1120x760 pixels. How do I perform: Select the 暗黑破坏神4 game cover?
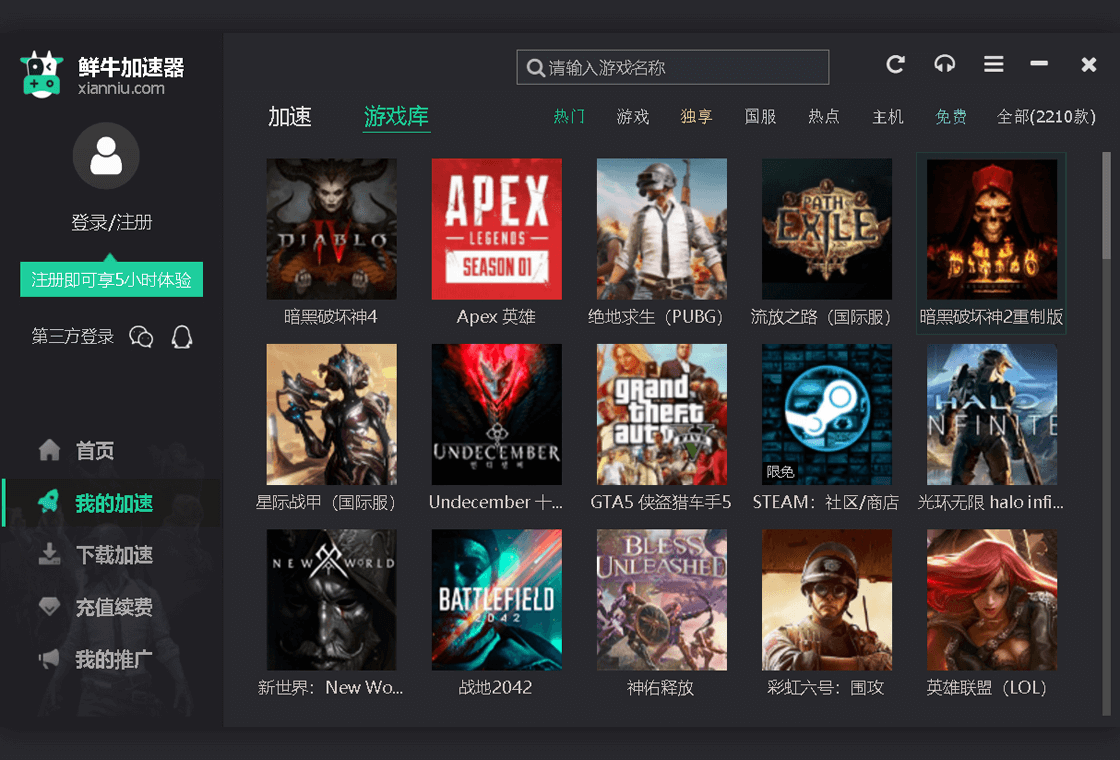331,229
